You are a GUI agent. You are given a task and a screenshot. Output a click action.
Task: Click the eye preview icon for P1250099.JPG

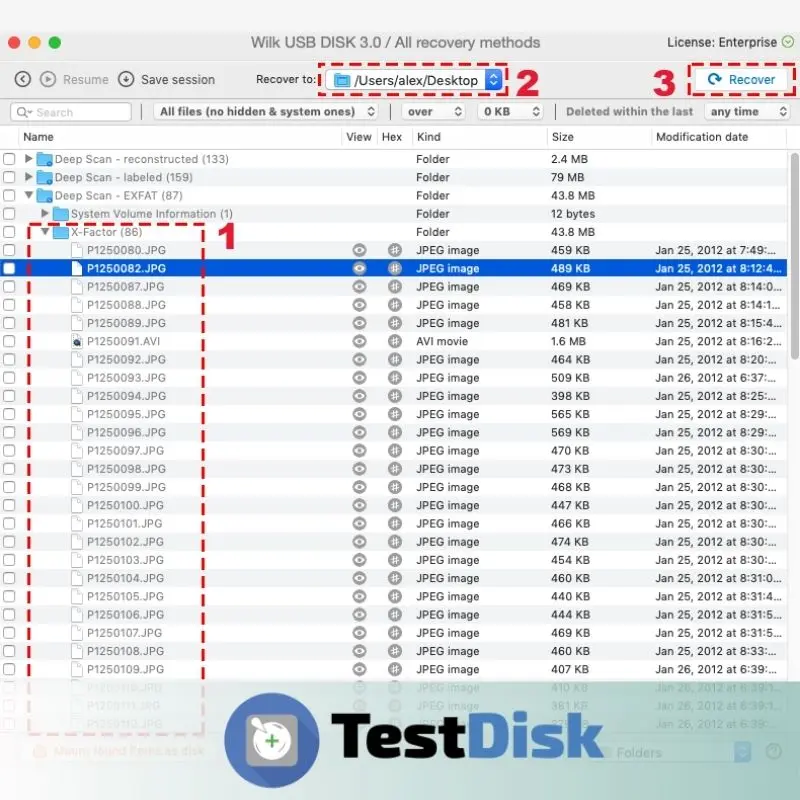[359, 487]
